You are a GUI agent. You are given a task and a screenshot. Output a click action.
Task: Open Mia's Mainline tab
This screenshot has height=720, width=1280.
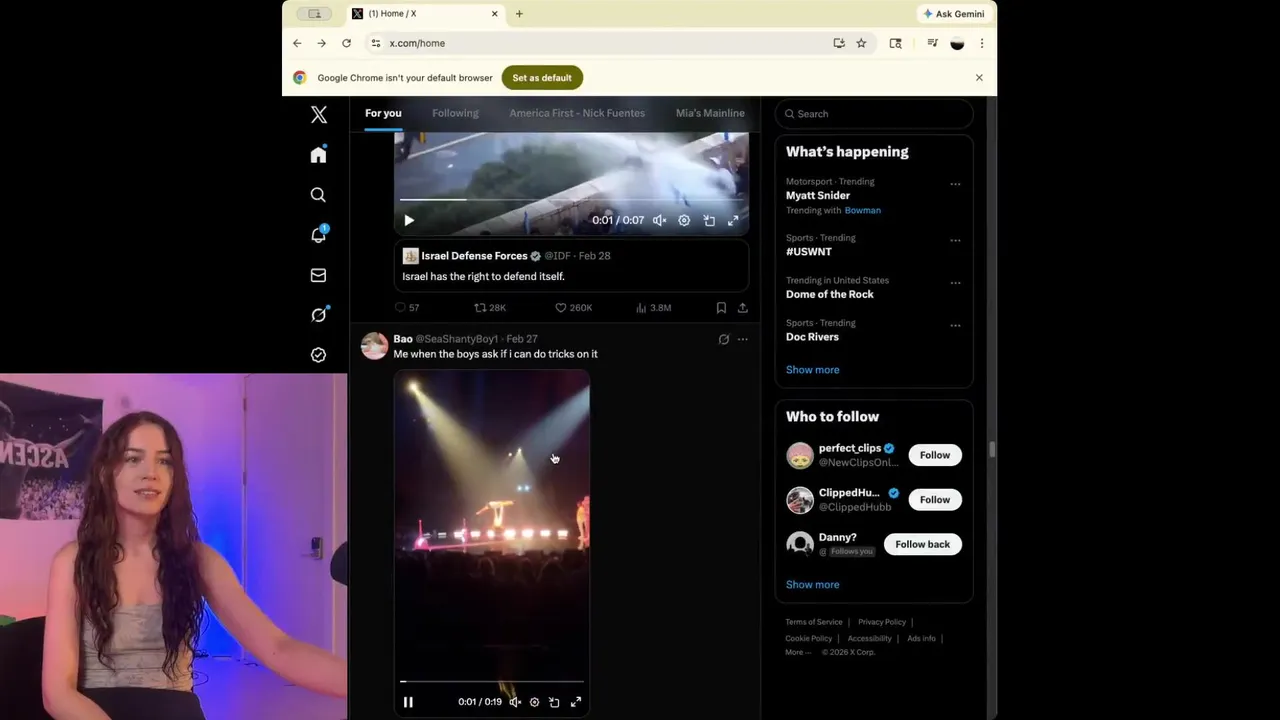click(710, 113)
